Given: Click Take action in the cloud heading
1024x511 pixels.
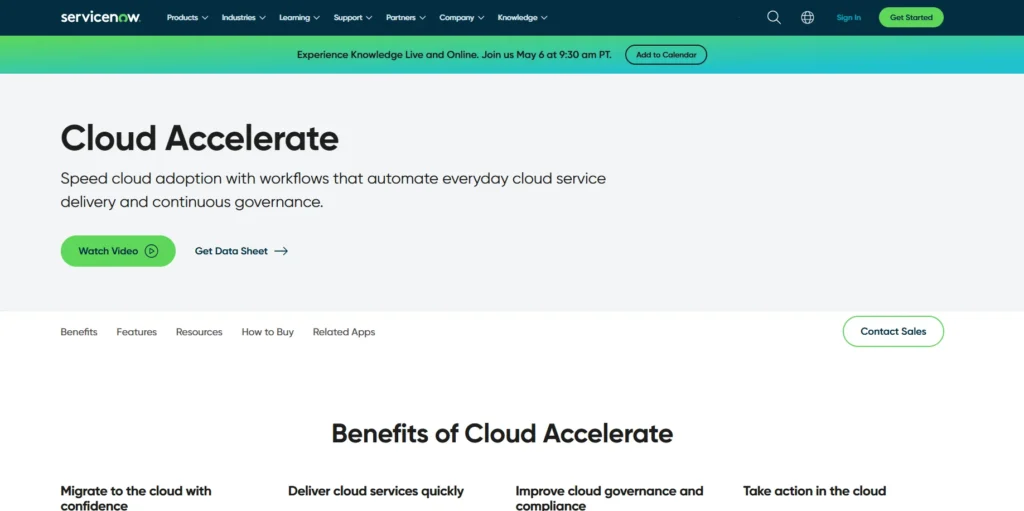Looking at the screenshot, I should [x=814, y=491].
